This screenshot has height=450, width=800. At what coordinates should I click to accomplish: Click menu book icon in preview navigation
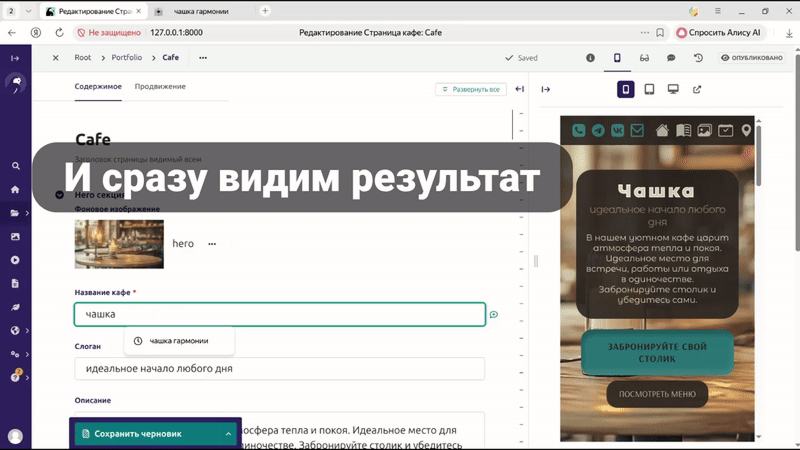(x=684, y=131)
